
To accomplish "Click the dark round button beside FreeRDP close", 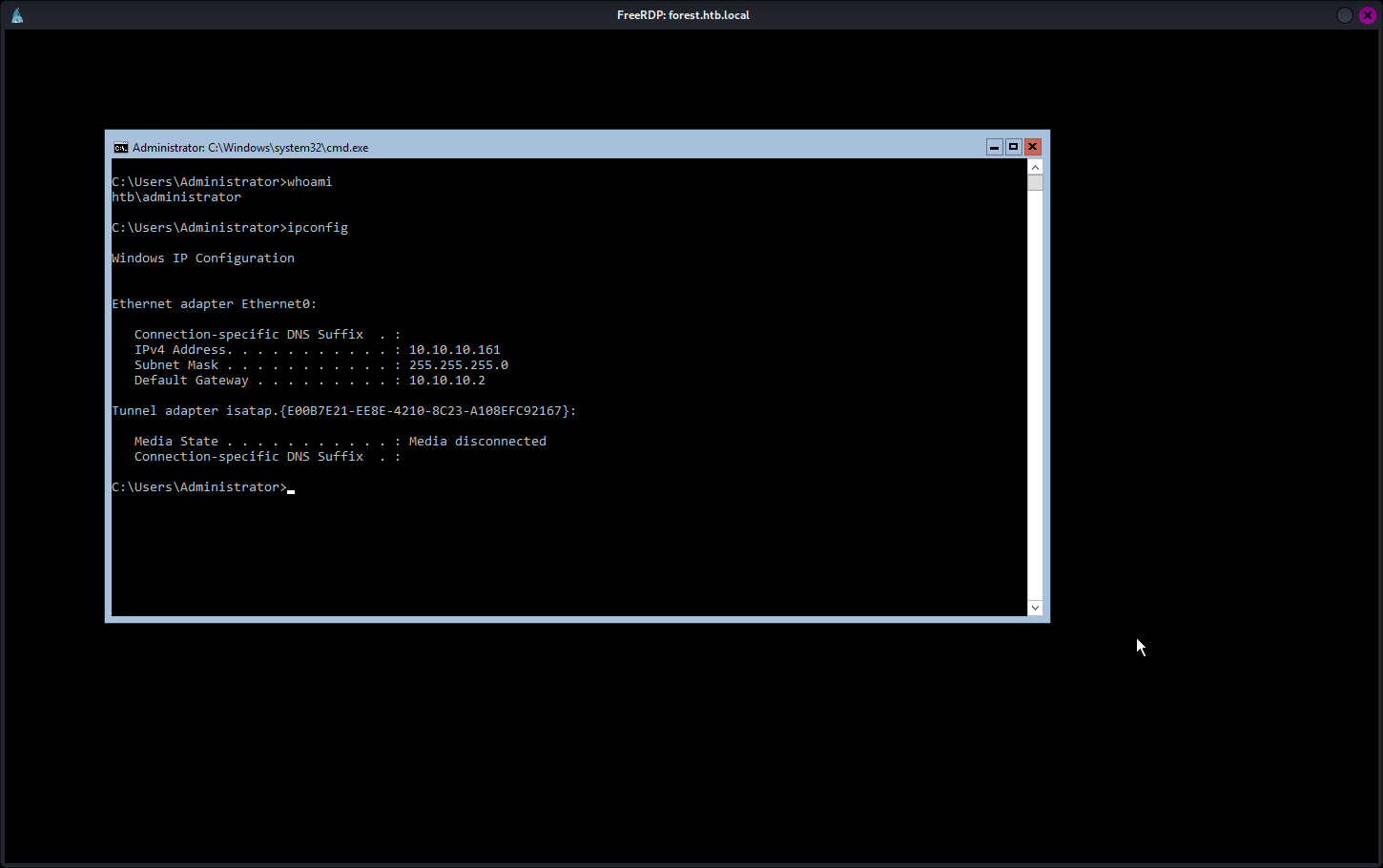I will coord(1344,15).
